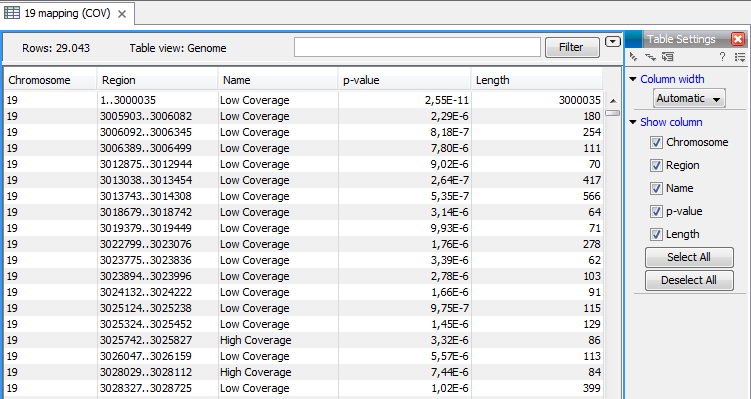Toggle the Name column checkbox
Image resolution: width=751 pixels, height=399 pixels.
click(656, 189)
